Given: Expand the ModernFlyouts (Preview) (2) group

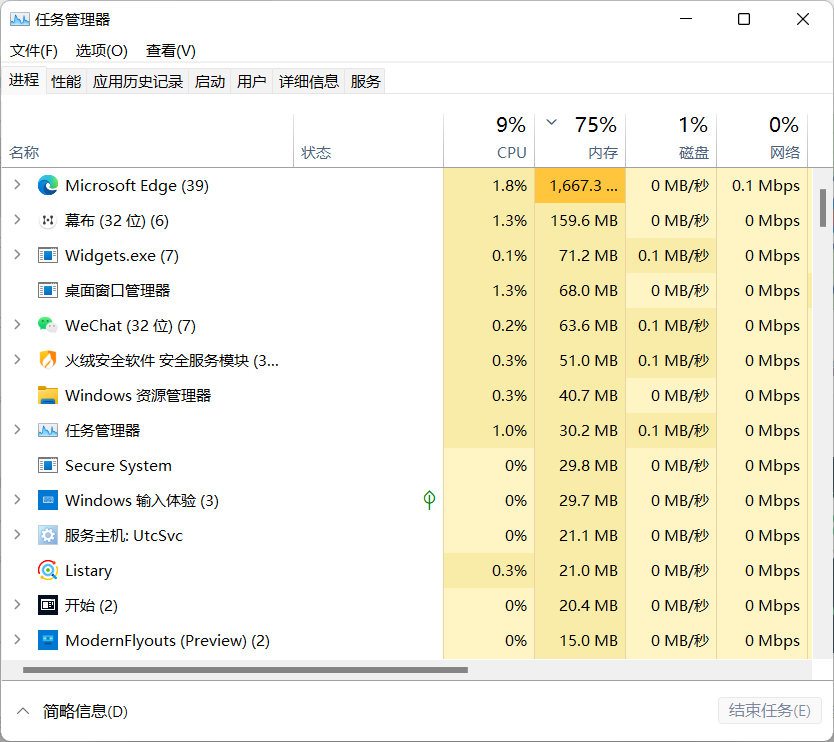Looking at the screenshot, I should click(17, 639).
